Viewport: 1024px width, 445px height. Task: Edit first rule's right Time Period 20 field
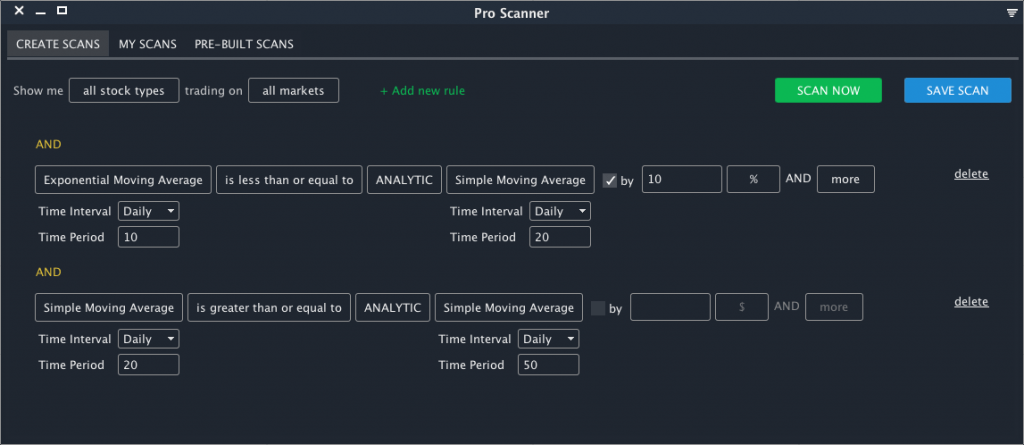(x=560, y=237)
